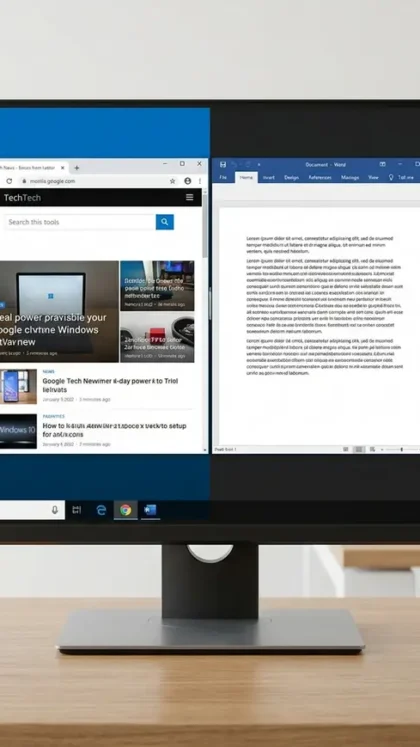
Task: Open a new tab with Chrome's plus button
Action: tap(76, 168)
